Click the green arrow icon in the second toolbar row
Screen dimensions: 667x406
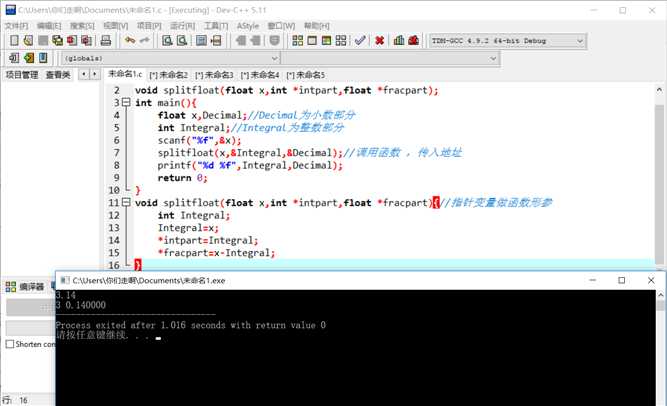click(x=29, y=57)
